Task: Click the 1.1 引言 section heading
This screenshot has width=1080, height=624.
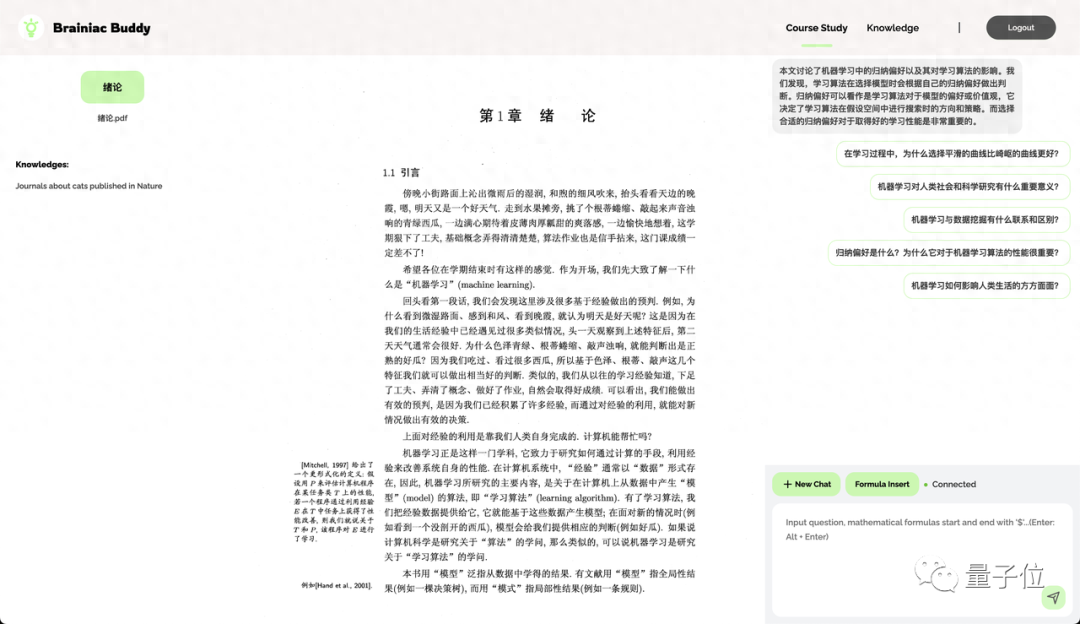Action: [401, 173]
